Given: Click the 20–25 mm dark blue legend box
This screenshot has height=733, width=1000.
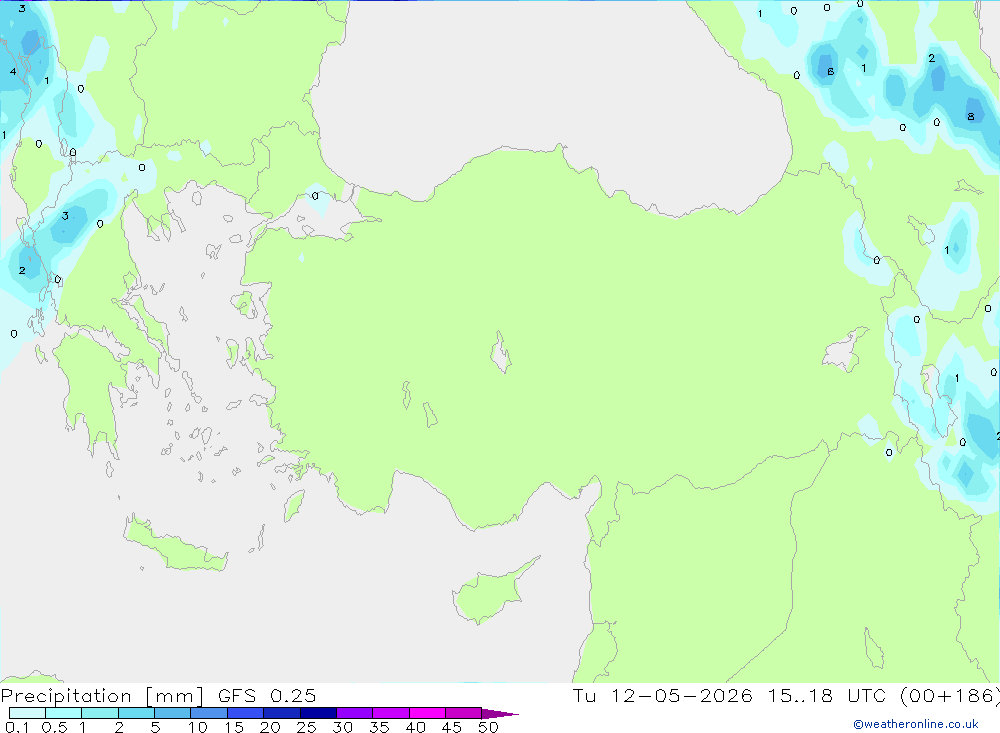Looking at the screenshot, I should (282, 713).
